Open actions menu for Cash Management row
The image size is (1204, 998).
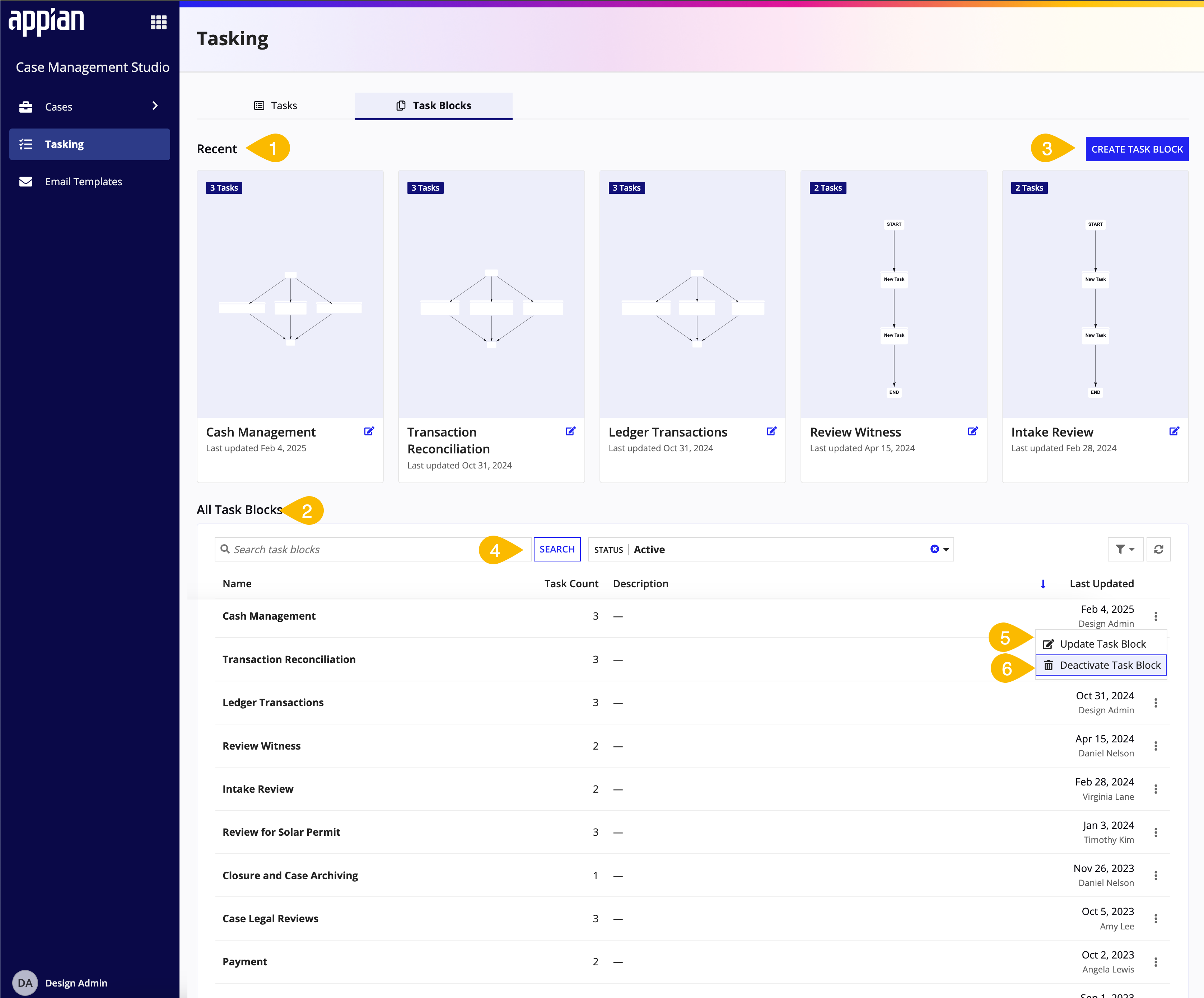pyautogui.click(x=1156, y=616)
